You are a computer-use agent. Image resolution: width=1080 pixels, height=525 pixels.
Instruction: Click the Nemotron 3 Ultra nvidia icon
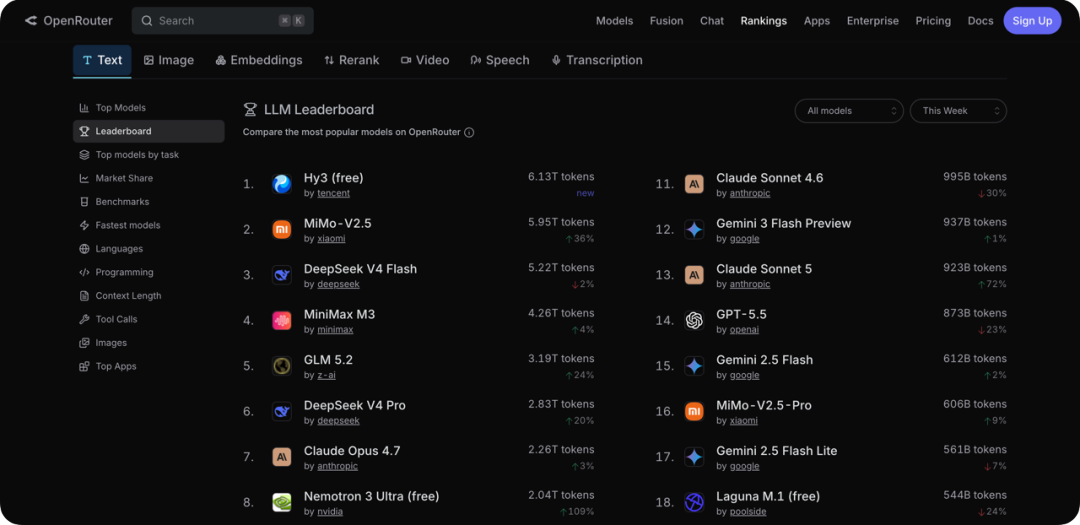pyautogui.click(x=282, y=502)
